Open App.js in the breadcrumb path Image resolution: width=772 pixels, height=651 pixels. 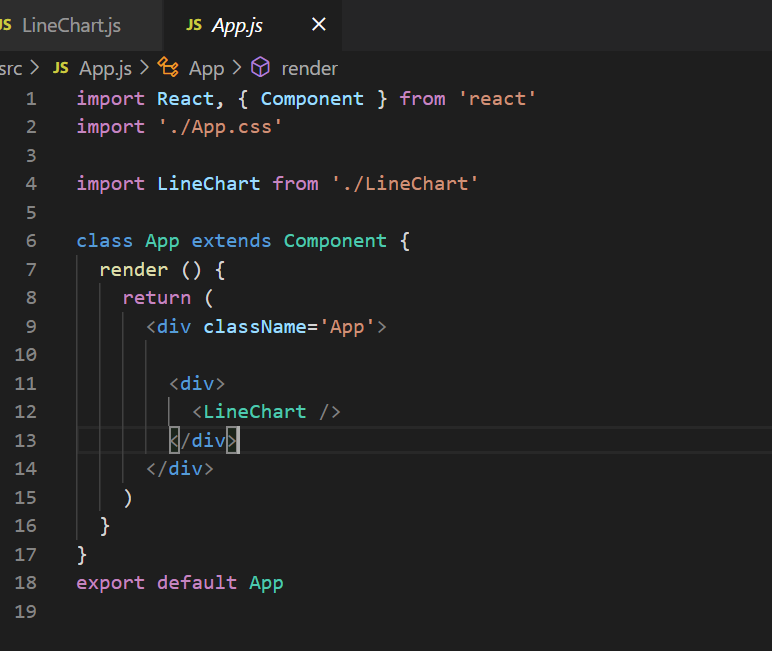(105, 68)
